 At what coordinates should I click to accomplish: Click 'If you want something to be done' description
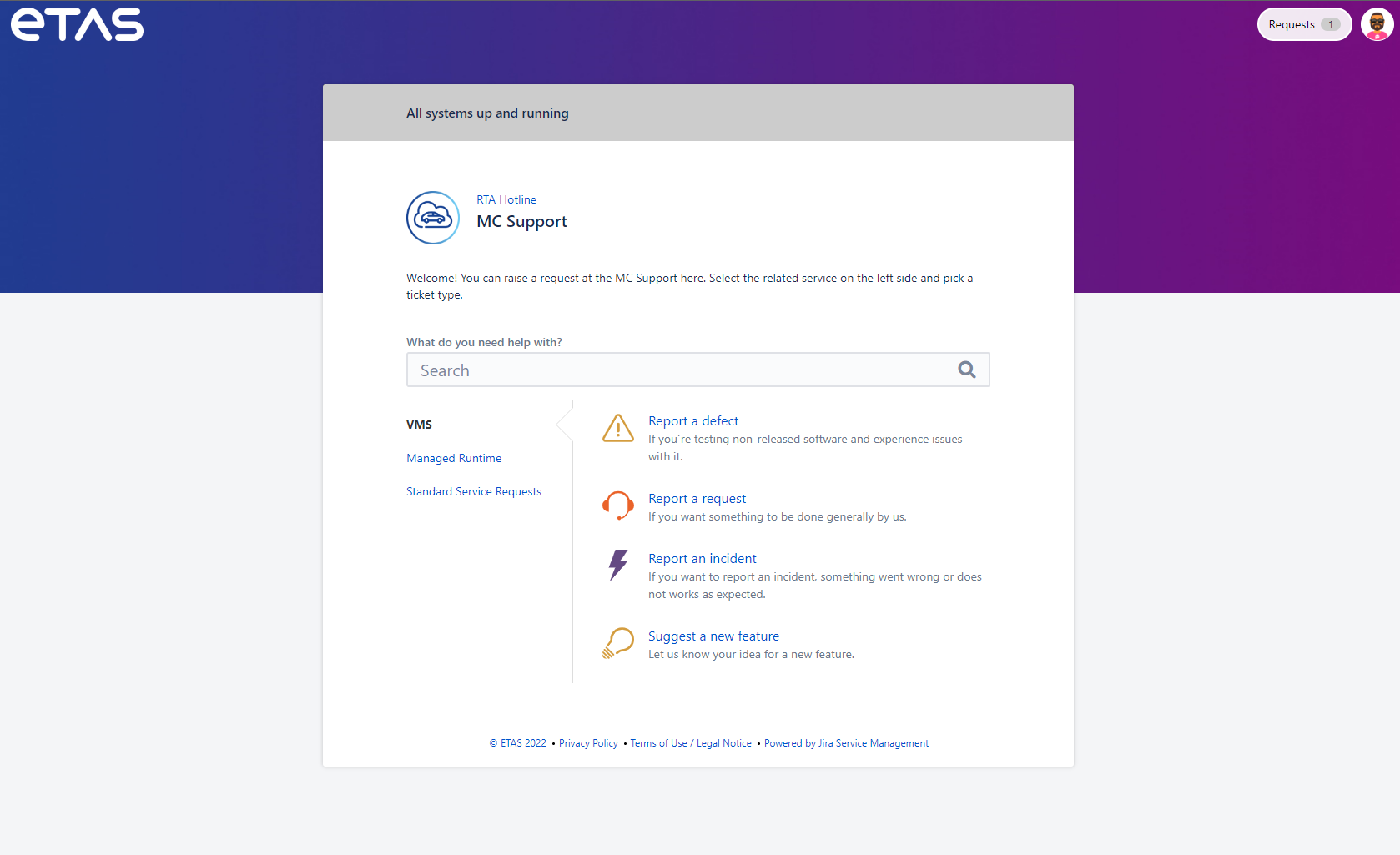pos(778,517)
